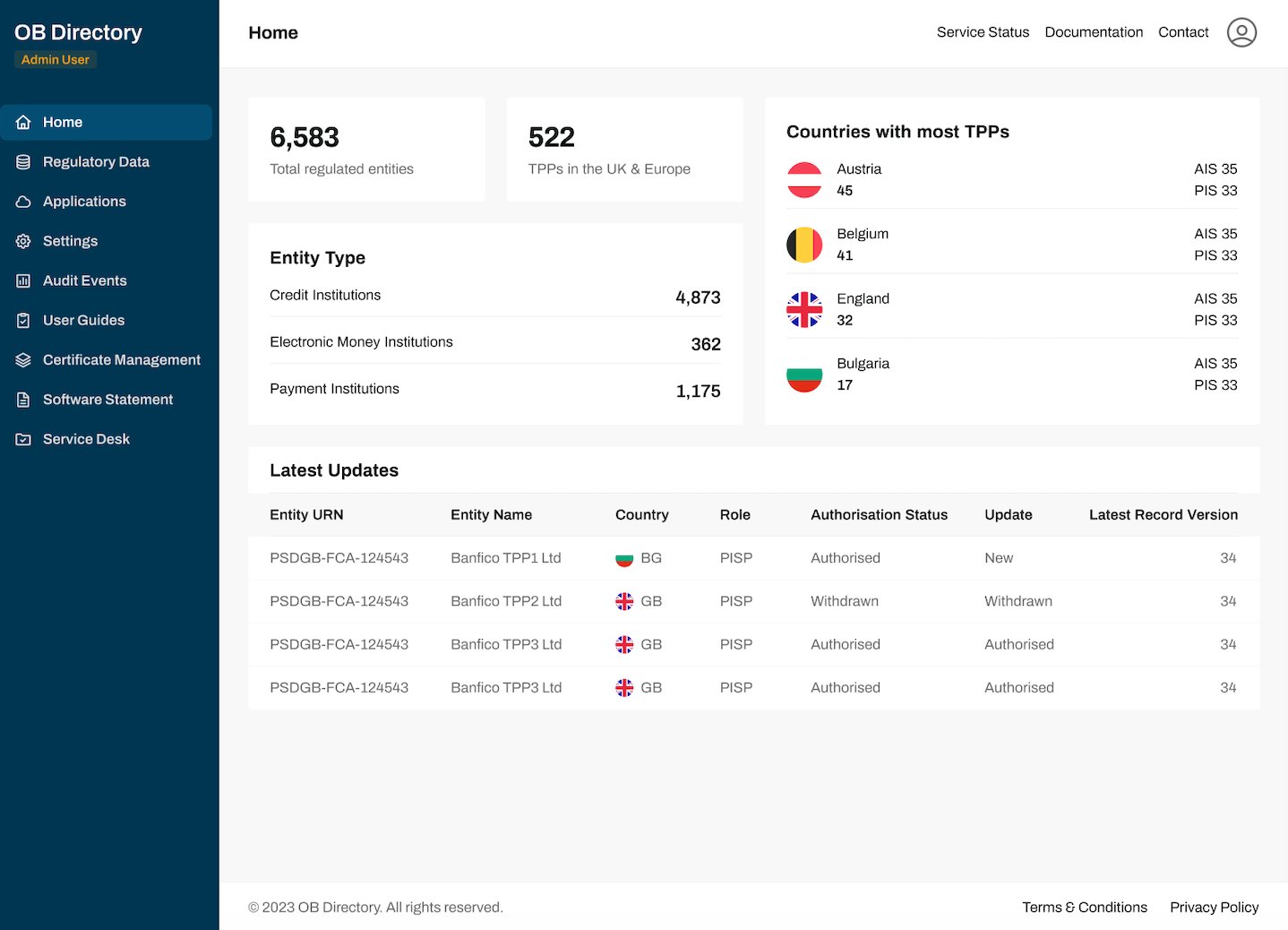This screenshot has width=1288, height=930.
Task: Click the User Guides clipboard icon
Action: pos(23,320)
